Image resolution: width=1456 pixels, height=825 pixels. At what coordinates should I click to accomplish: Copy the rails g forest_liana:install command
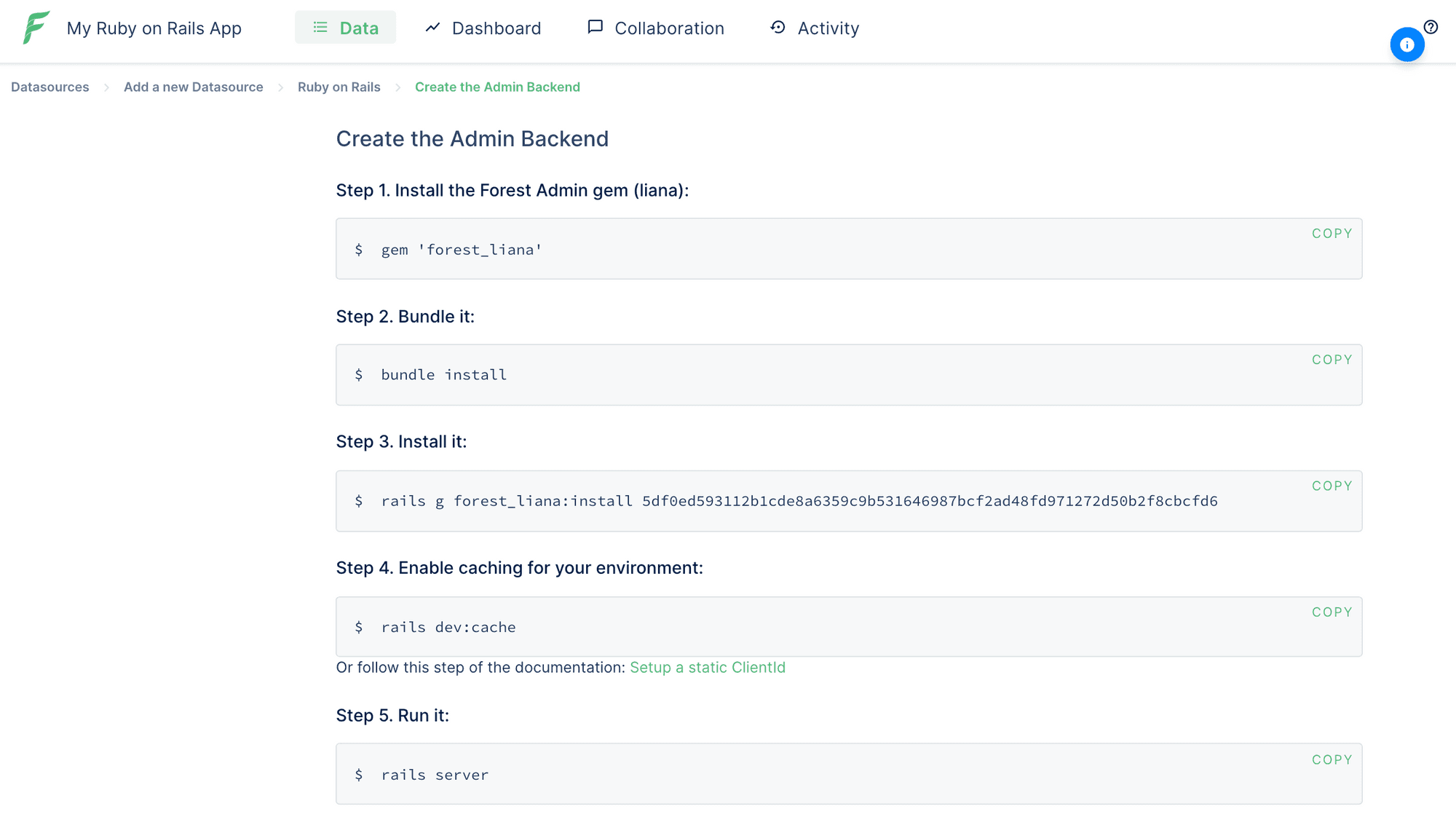tap(1332, 486)
